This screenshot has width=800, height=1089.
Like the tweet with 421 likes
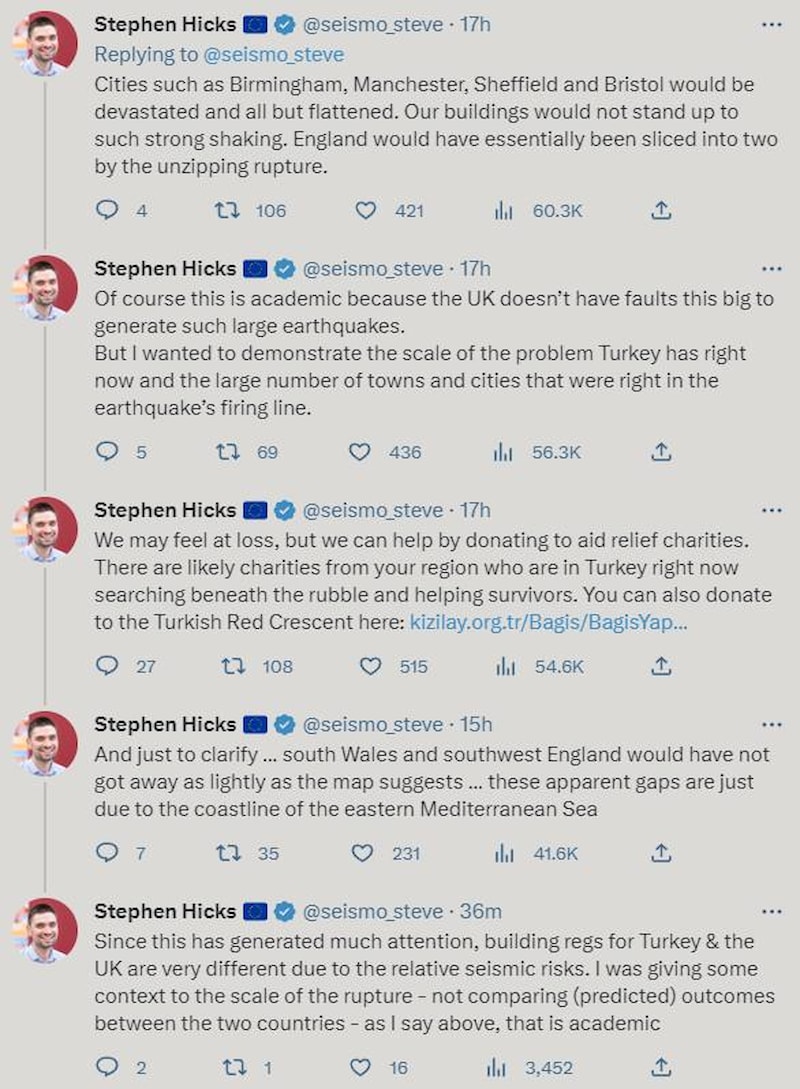tap(367, 210)
